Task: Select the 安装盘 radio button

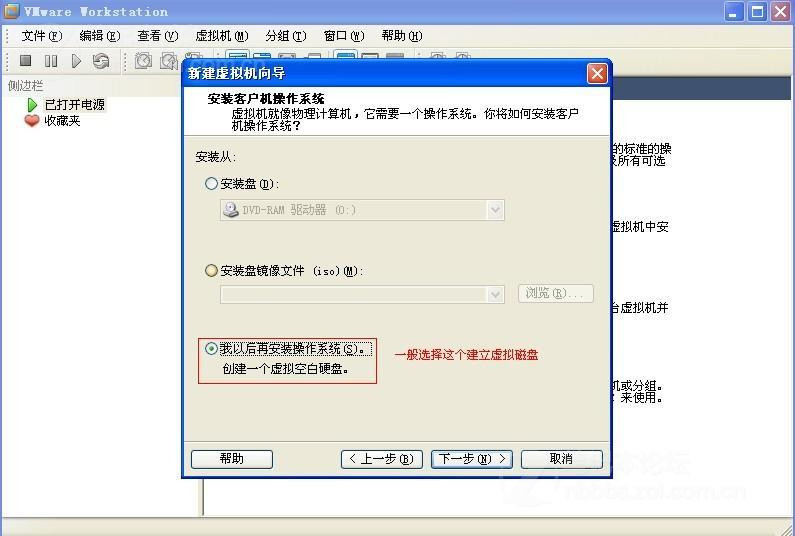Action: pos(211,184)
